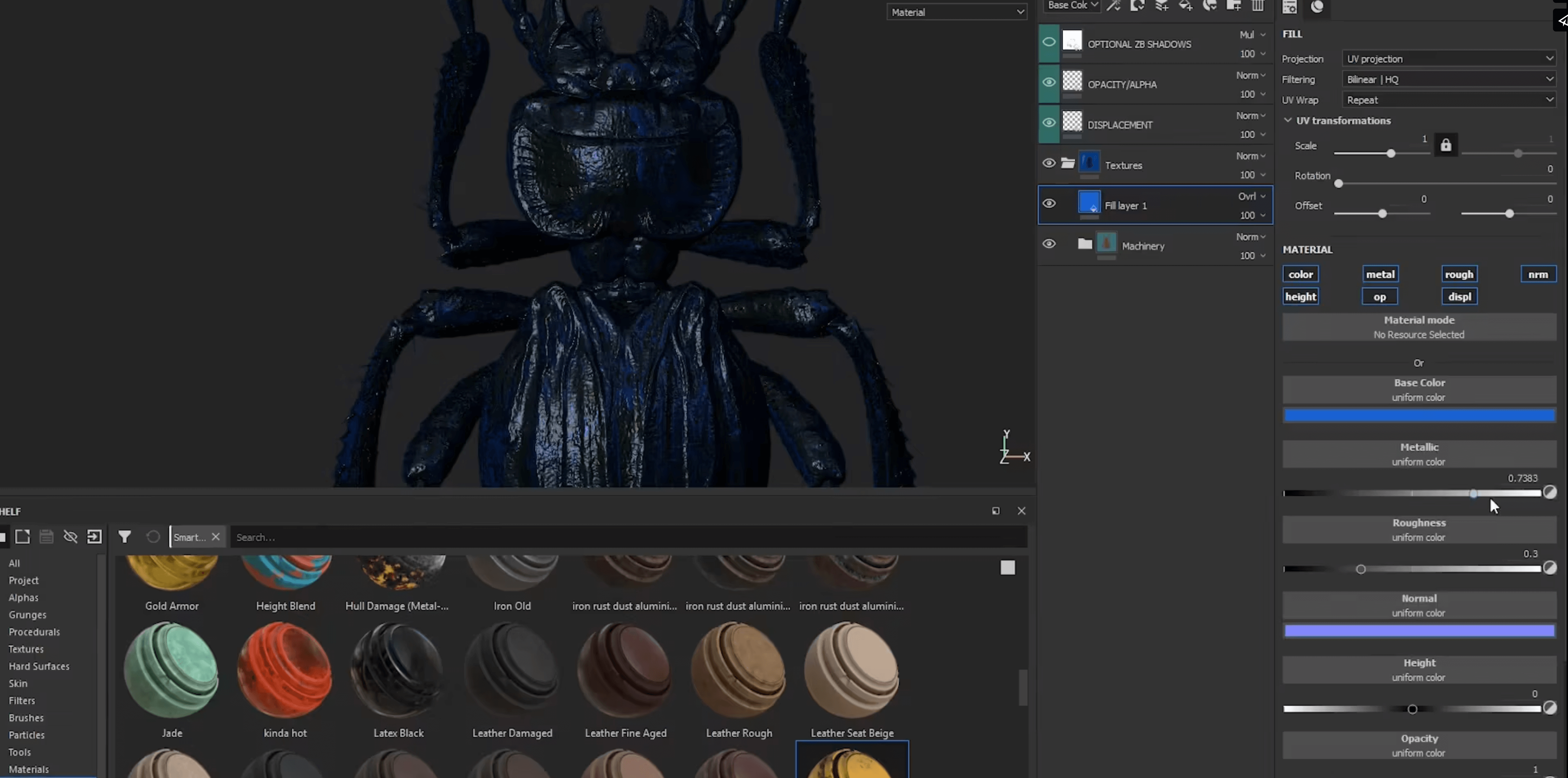
Task: Click the circular refresh icon in shelf
Action: (154, 536)
